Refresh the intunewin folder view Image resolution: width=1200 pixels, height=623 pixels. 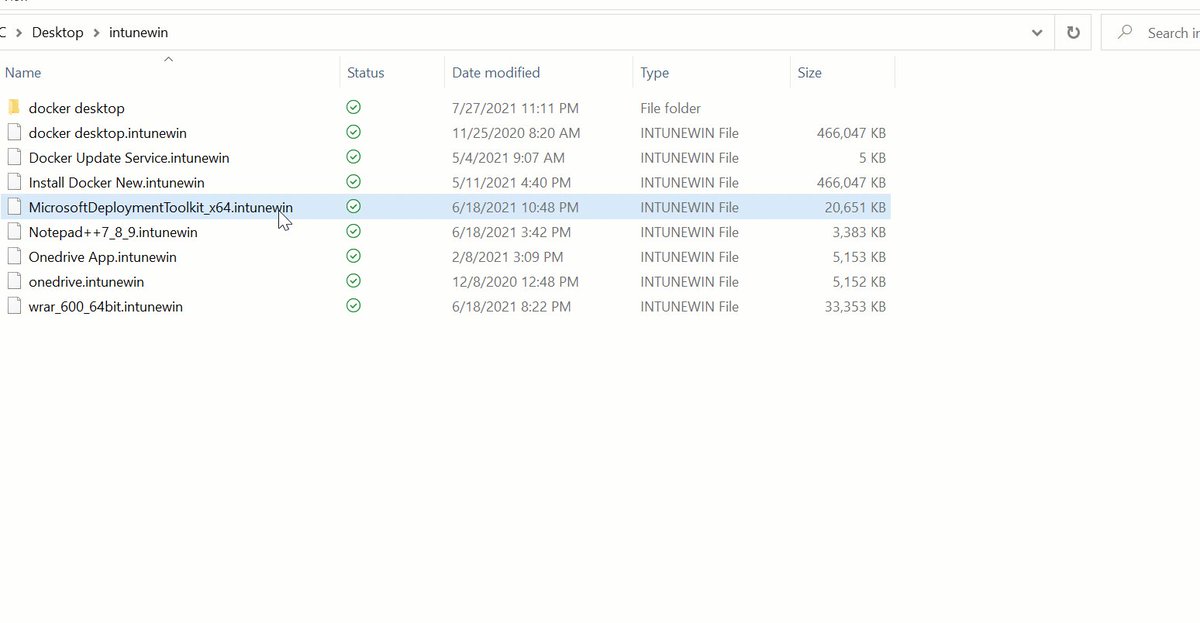[1073, 32]
